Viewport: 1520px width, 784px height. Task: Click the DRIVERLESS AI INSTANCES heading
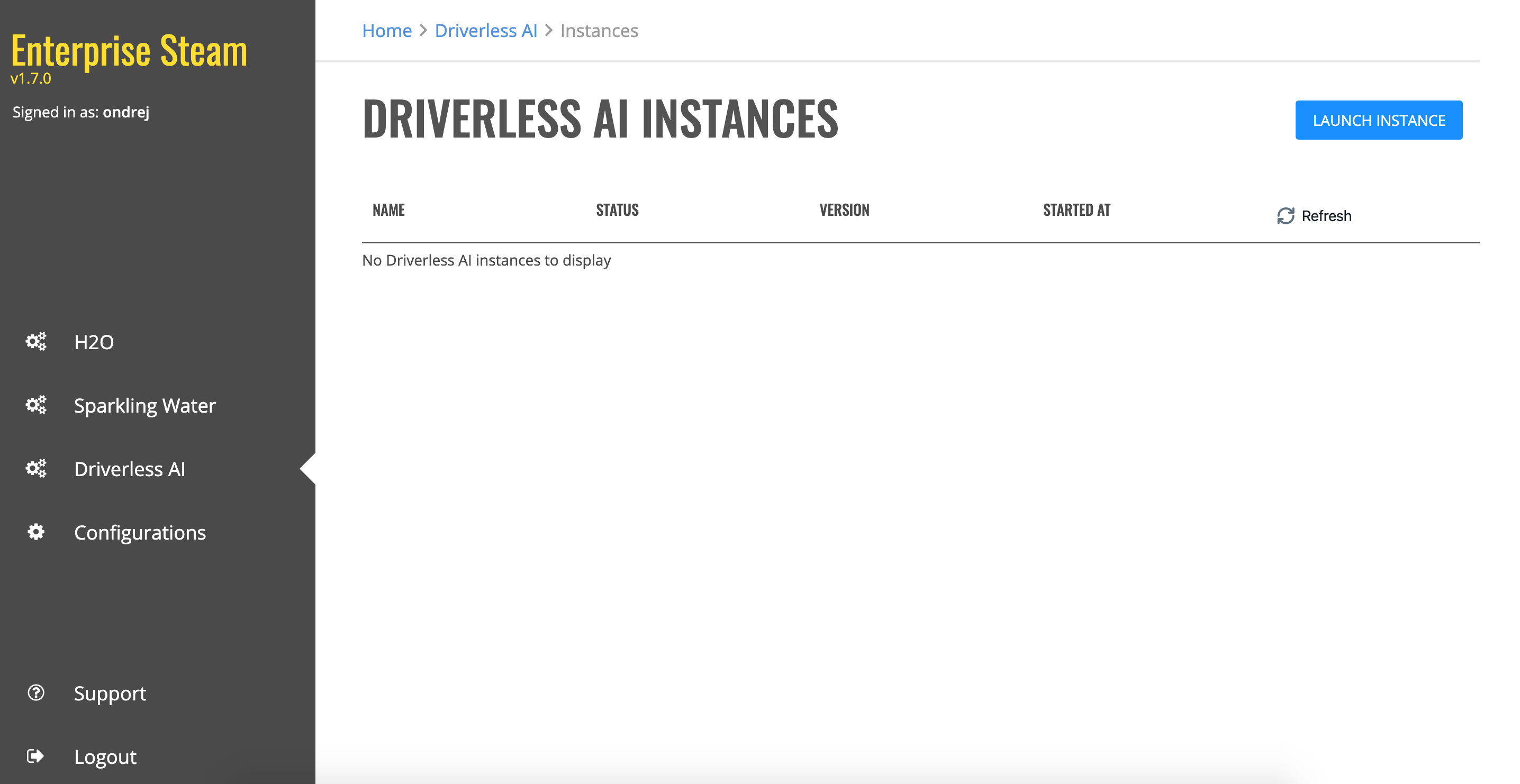coord(600,118)
